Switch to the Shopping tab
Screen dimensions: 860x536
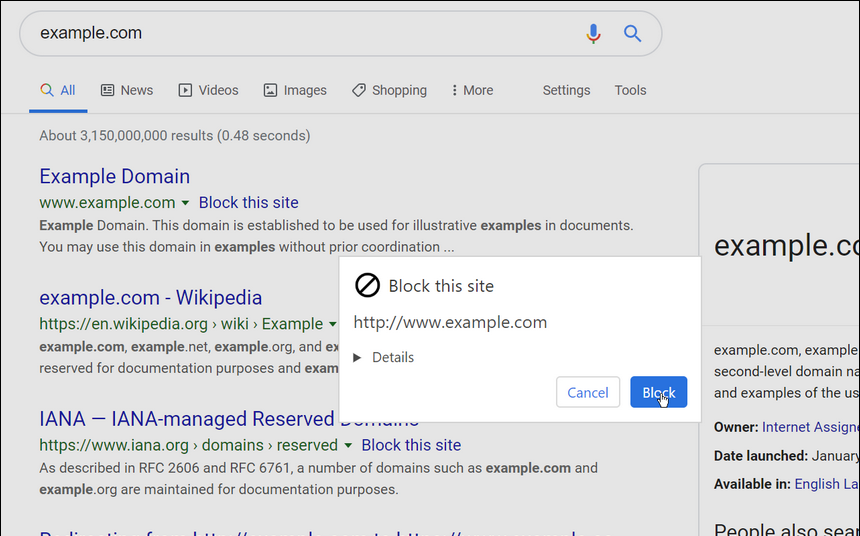point(389,91)
